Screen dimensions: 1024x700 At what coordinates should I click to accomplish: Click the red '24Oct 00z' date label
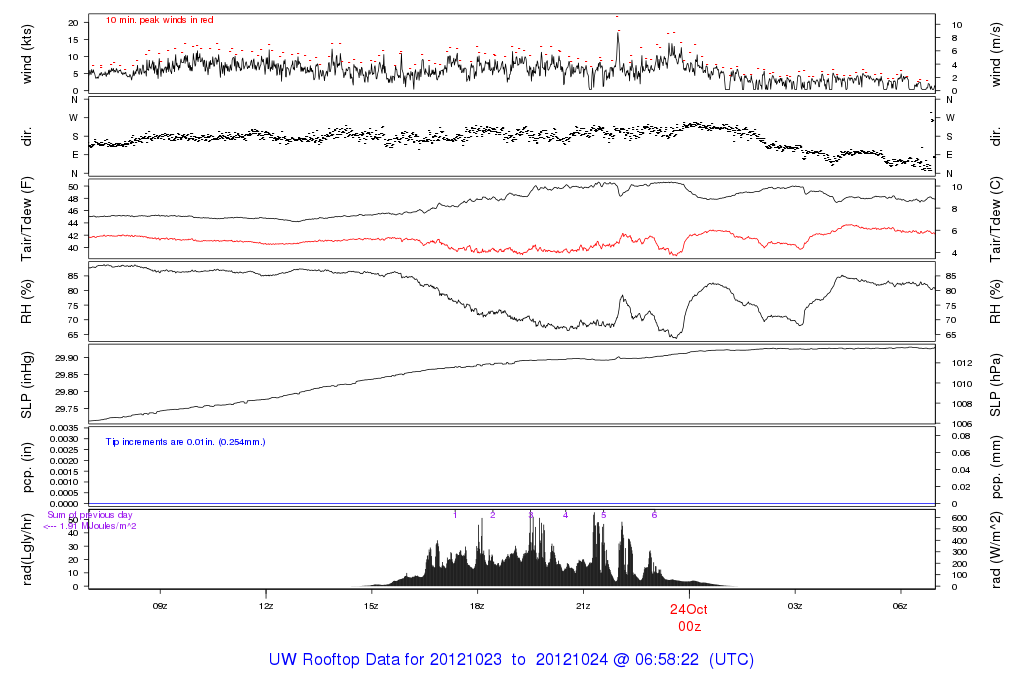click(688, 617)
